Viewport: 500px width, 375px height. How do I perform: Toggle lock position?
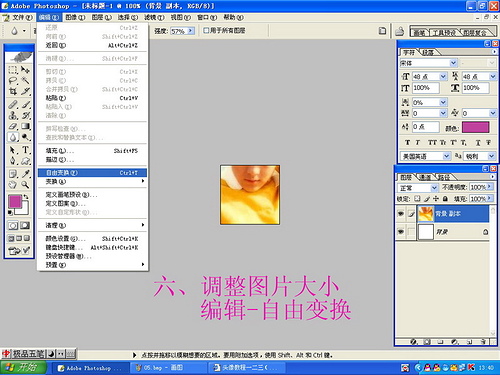tap(436, 199)
